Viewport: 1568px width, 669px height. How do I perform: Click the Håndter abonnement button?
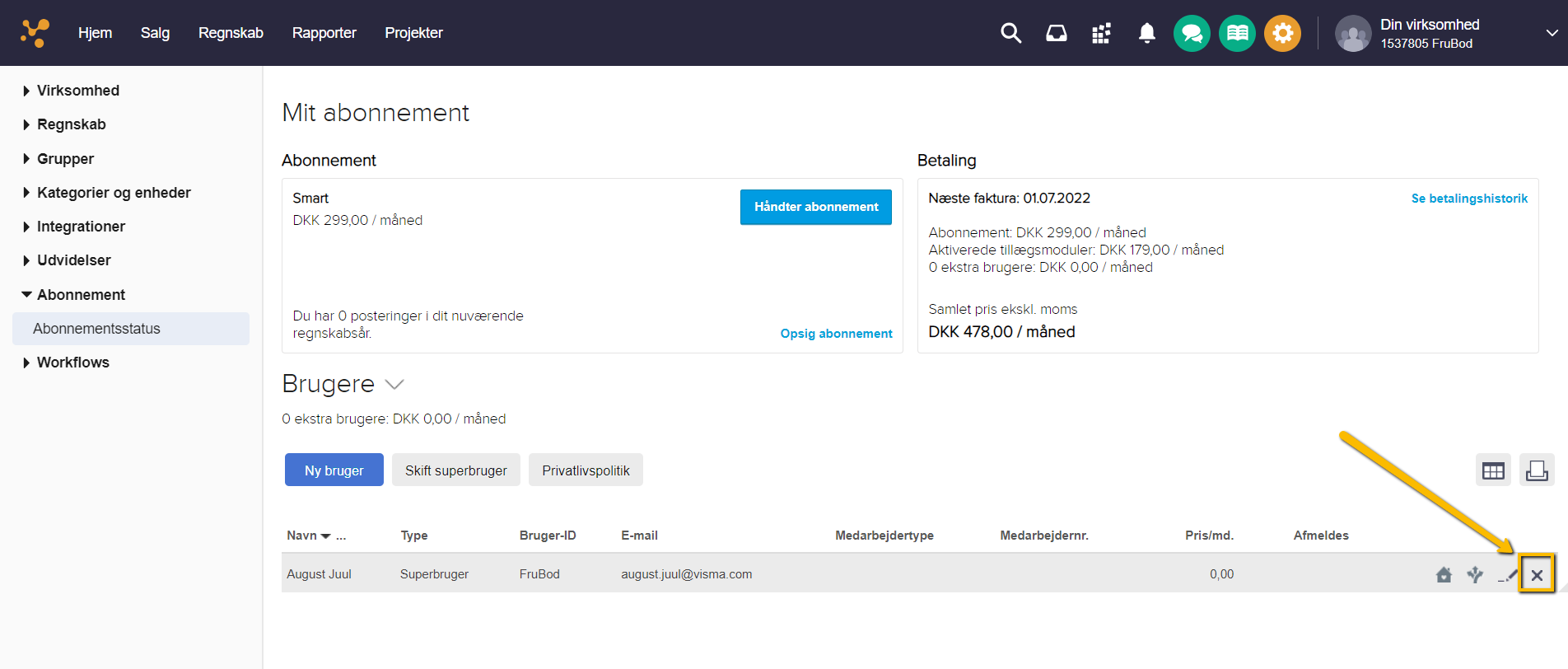pos(815,207)
